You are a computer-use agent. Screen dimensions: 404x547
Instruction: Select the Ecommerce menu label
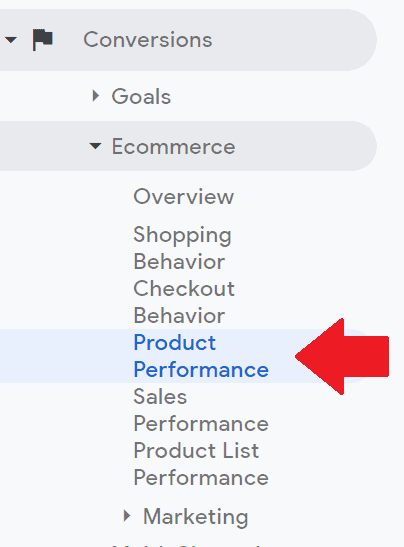(x=173, y=146)
